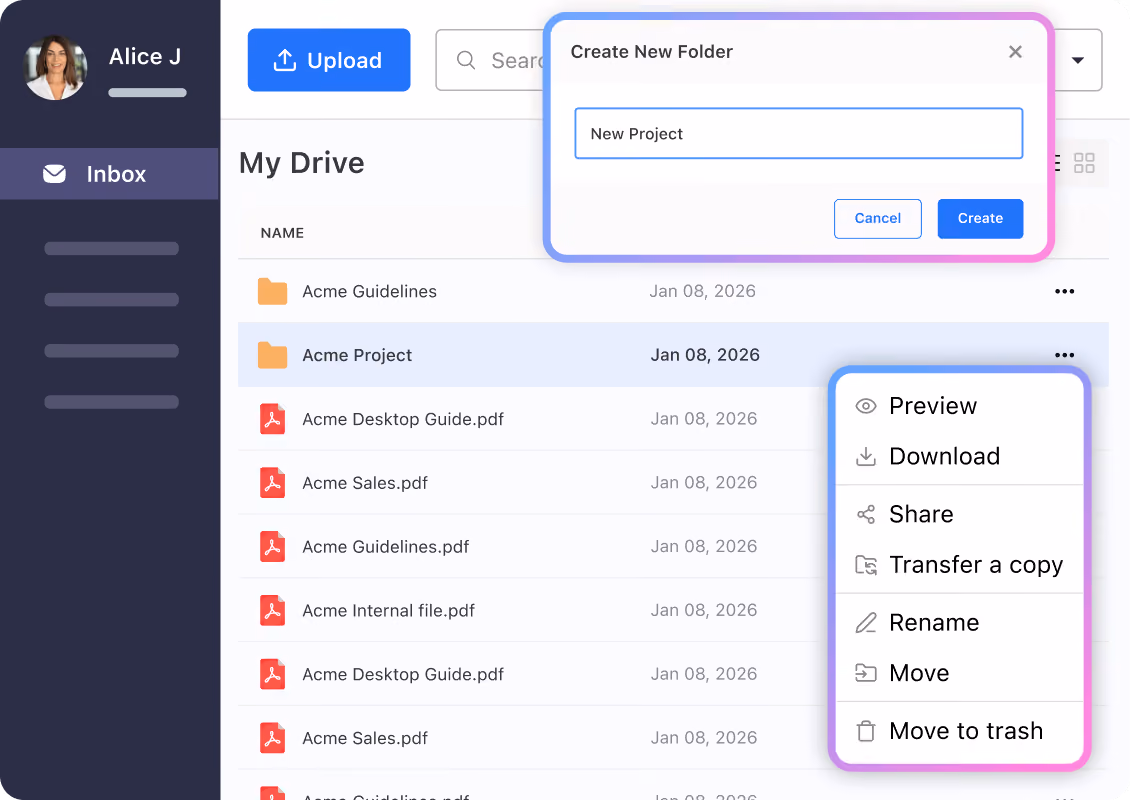Open the Inbox sidebar item
Image resolution: width=1130 pixels, height=800 pixels.
(109, 174)
